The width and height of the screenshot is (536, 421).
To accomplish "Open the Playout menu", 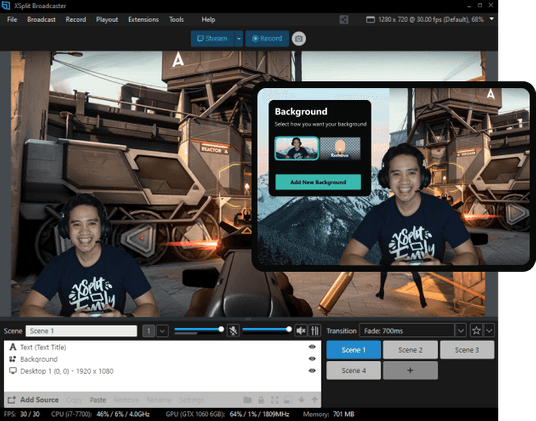I will point(107,19).
